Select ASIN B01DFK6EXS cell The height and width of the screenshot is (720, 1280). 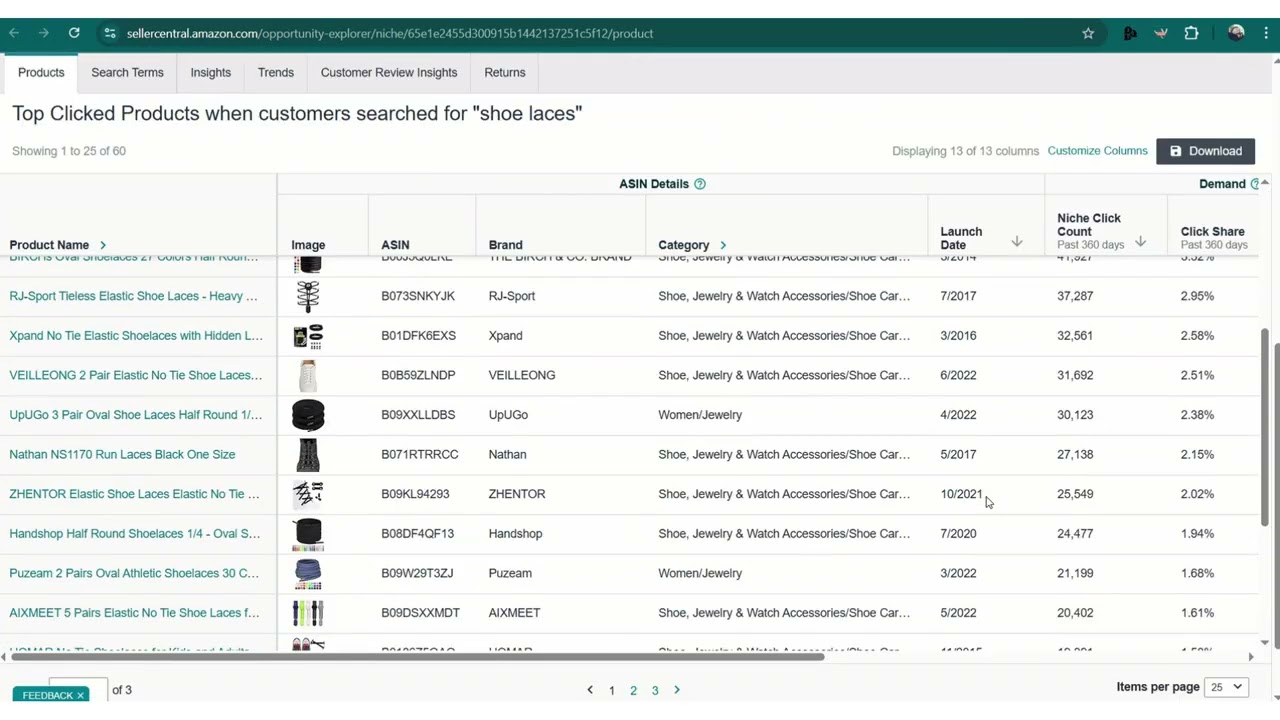tap(418, 336)
